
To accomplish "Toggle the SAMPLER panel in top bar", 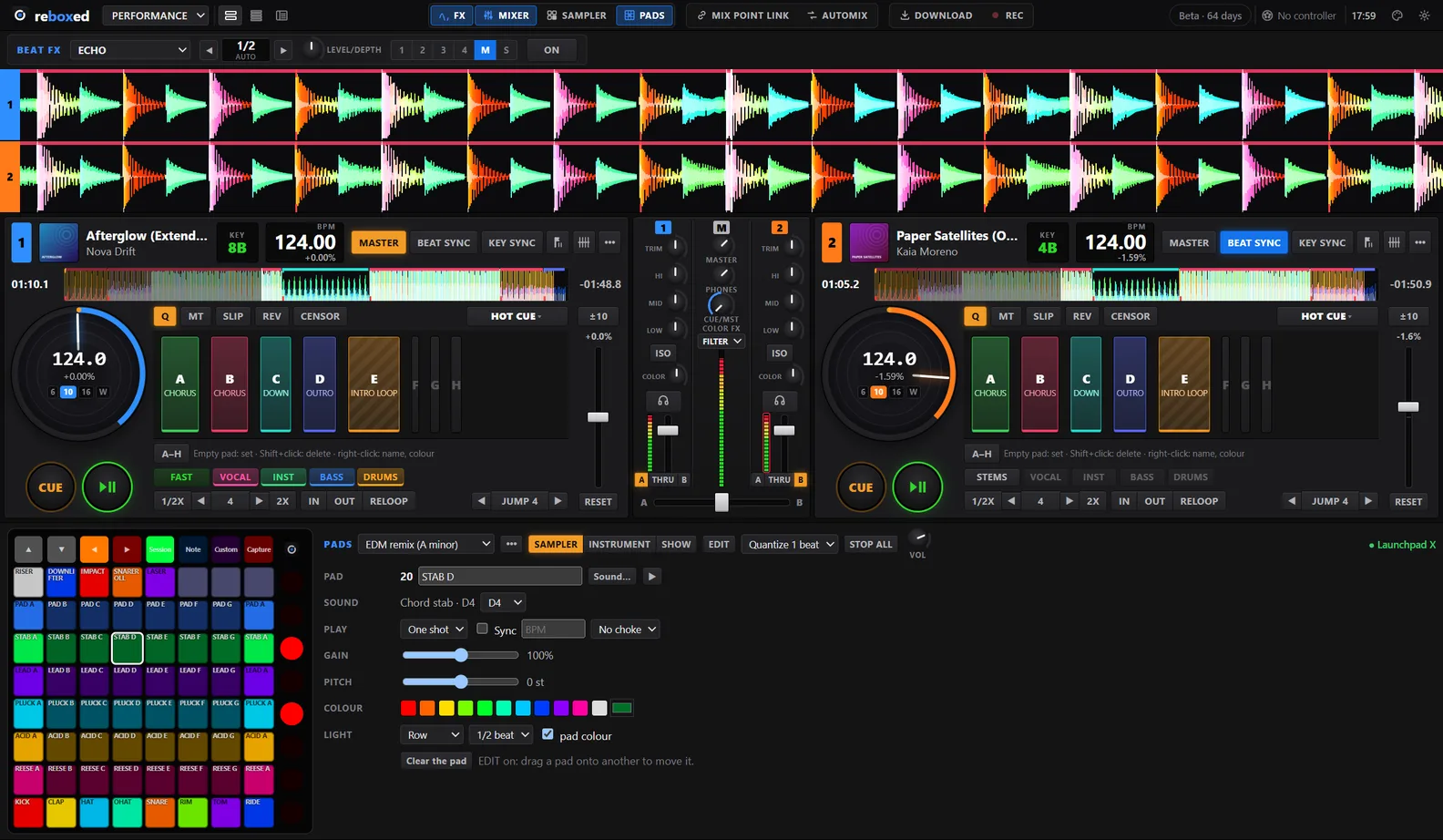I will pos(577,15).
